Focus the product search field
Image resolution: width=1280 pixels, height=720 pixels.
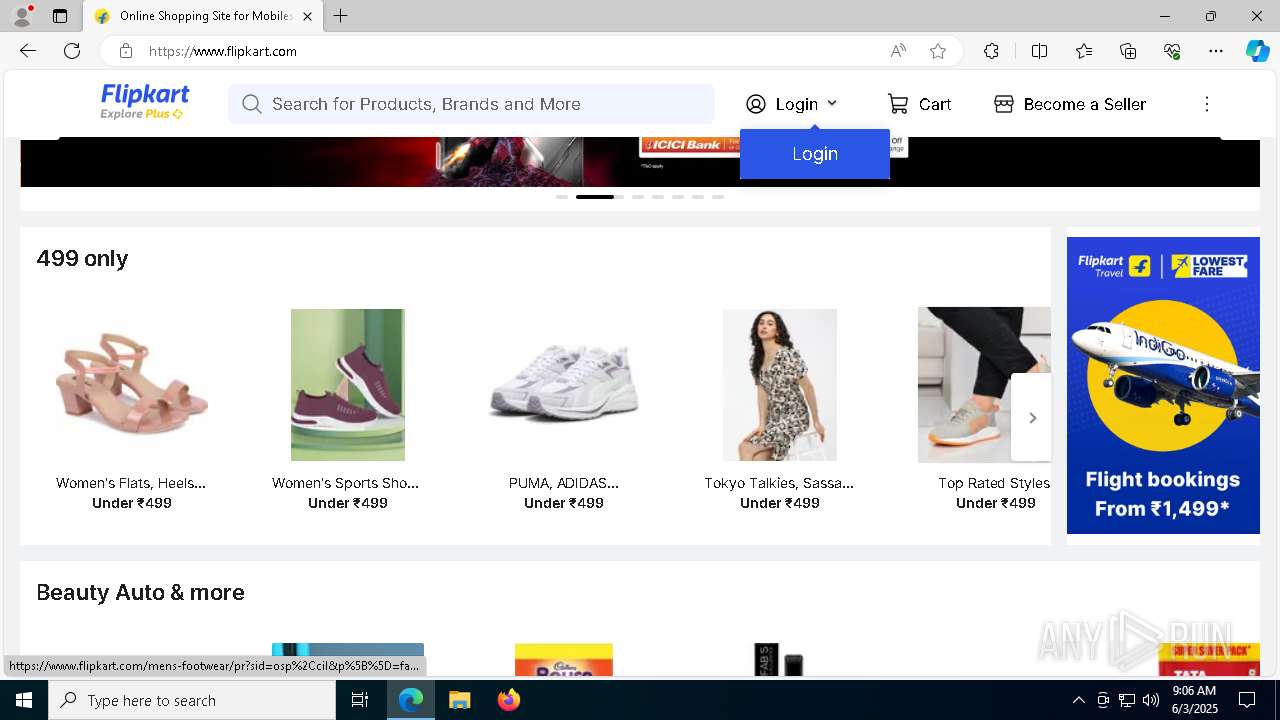click(471, 104)
